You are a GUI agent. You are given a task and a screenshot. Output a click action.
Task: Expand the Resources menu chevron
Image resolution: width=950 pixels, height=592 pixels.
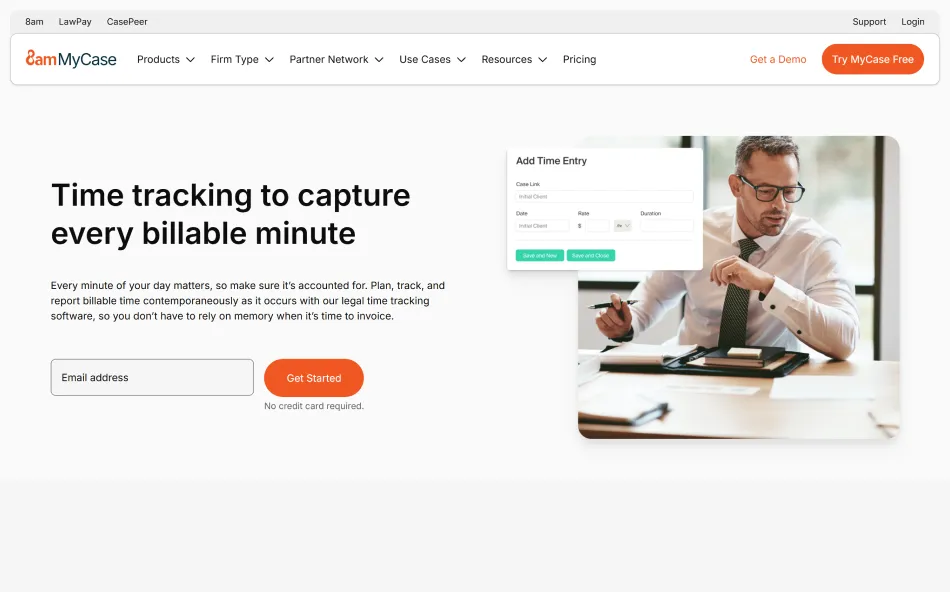click(x=542, y=59)
